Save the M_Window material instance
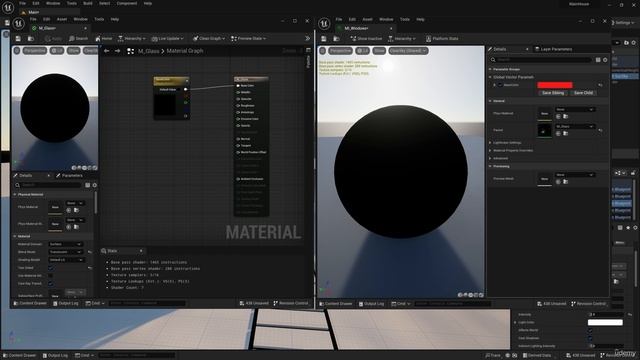640x360 pixels. pos(324,38)
